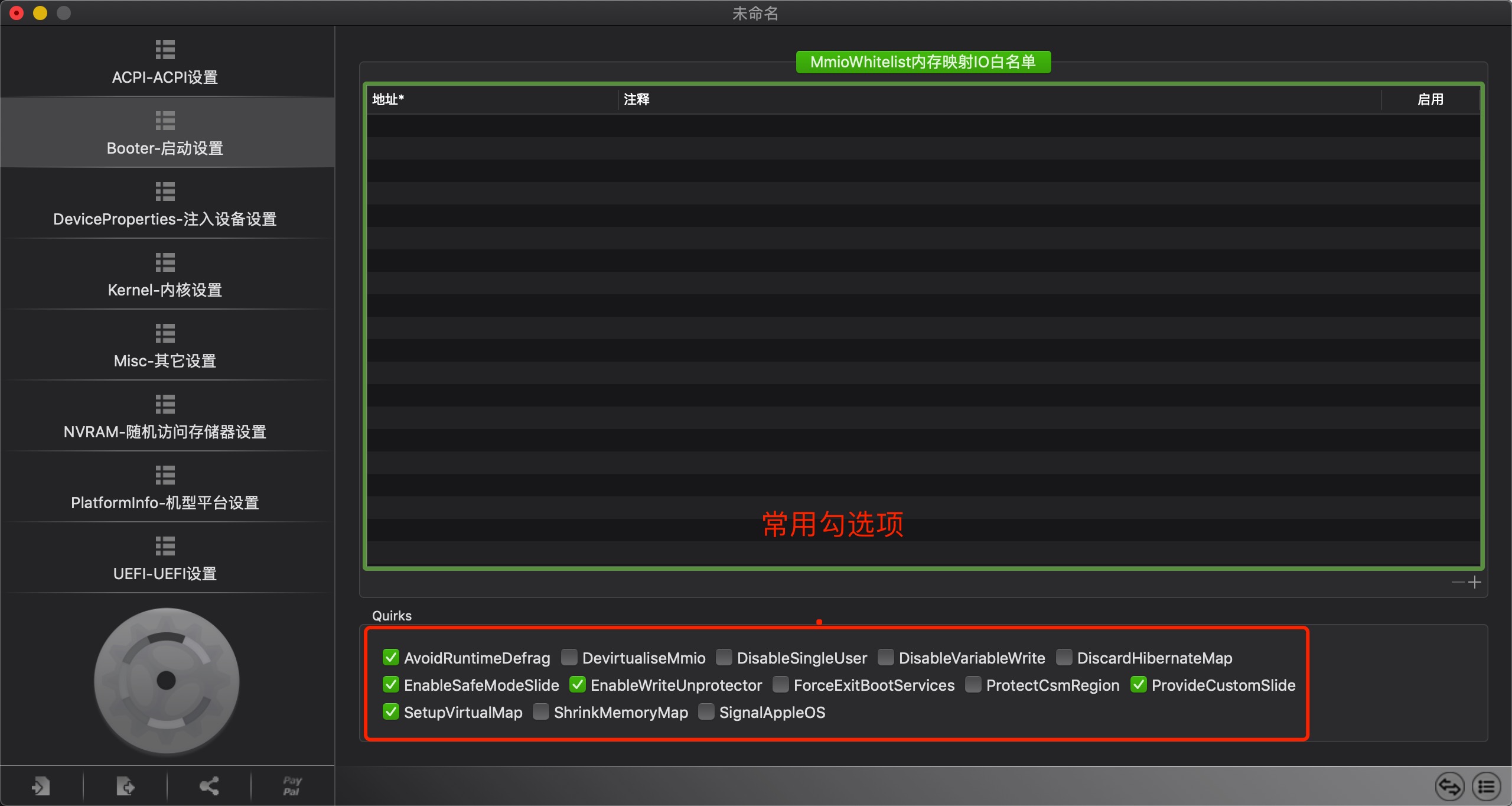
Task: Click the list view icon at bottom right
Action: pyautogui.click(x=1486, y=786)
